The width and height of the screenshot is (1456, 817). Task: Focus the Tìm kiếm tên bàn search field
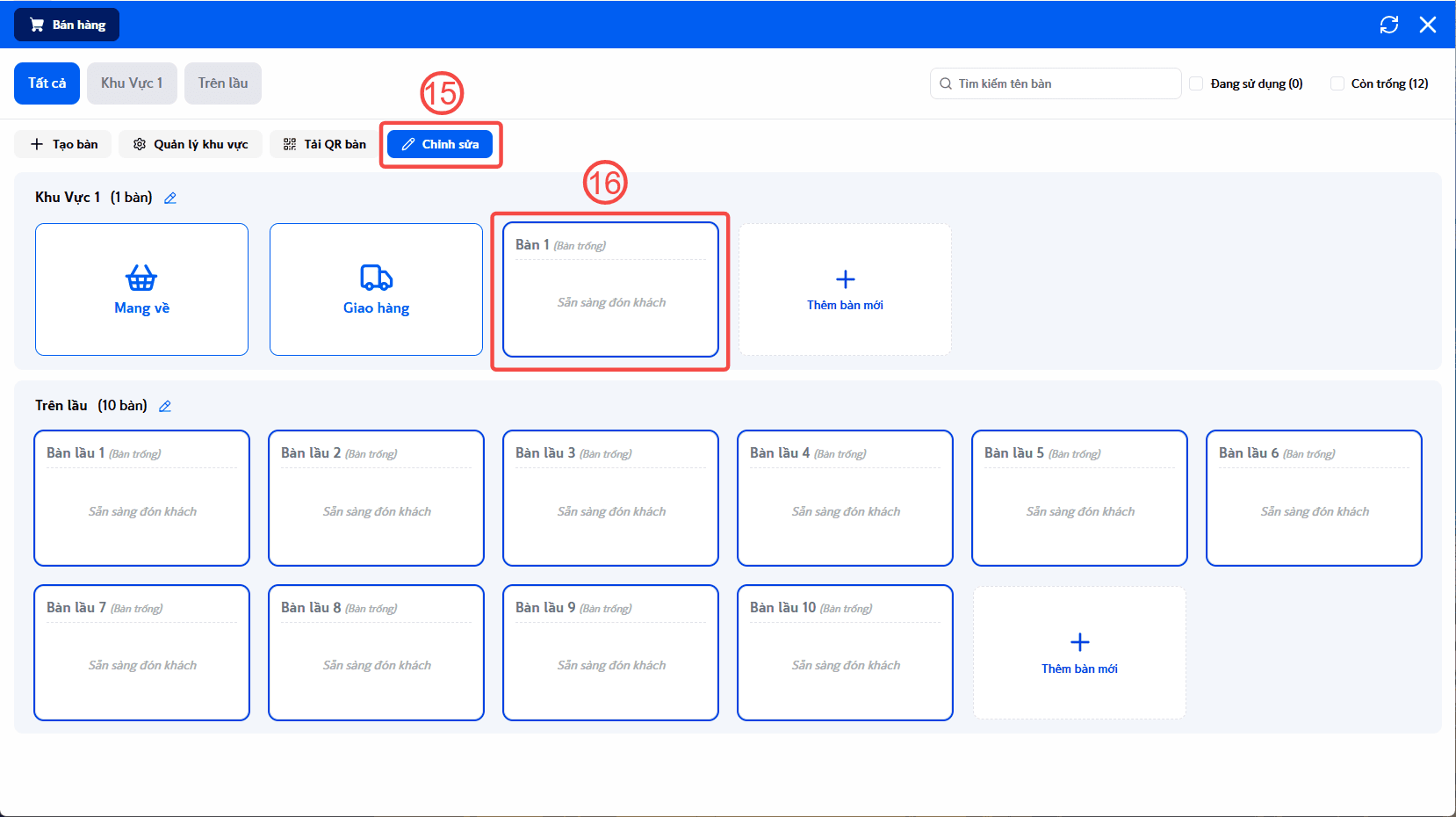[x=1056, y=83]
